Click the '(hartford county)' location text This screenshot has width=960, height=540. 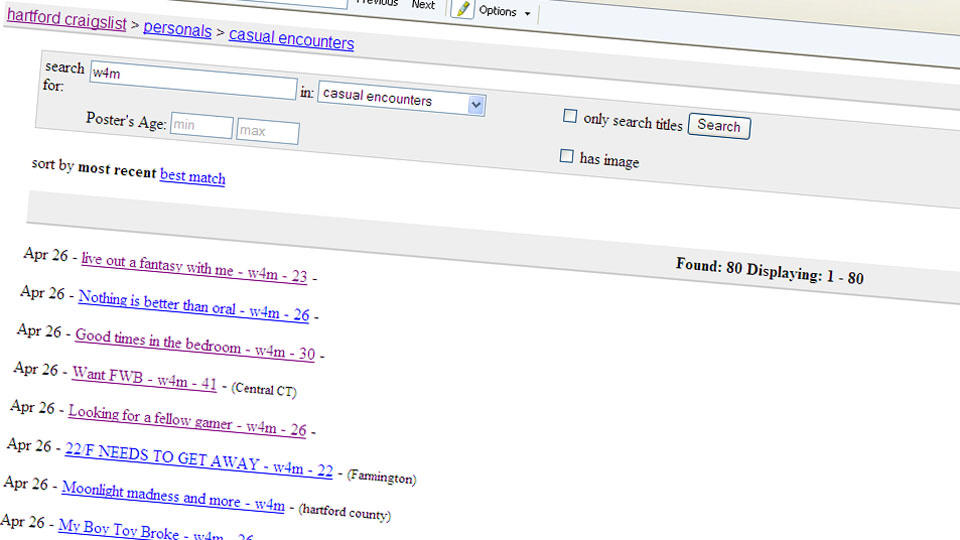point(344,512)
